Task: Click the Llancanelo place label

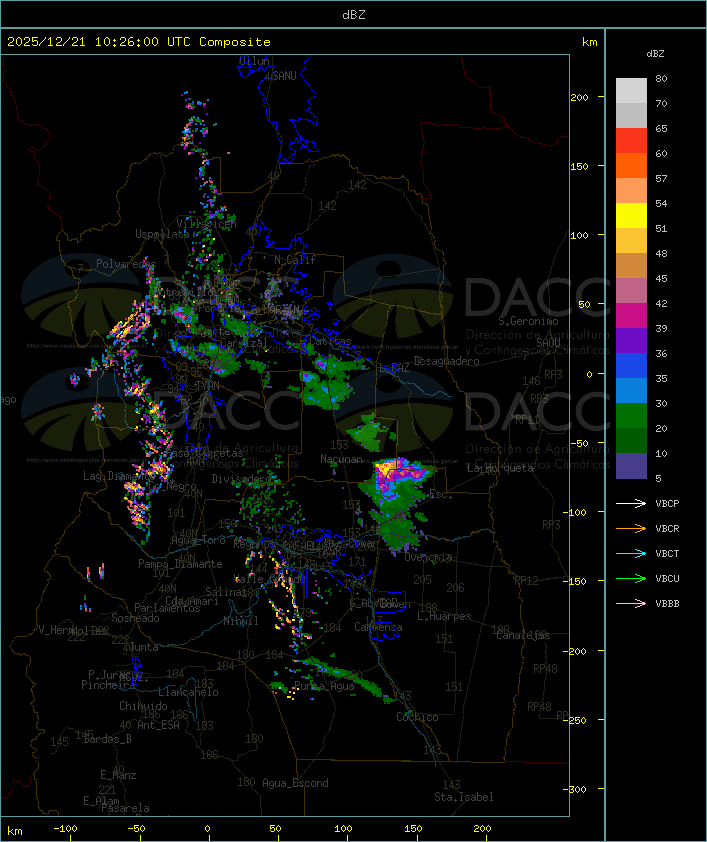Action: point(188,692)
